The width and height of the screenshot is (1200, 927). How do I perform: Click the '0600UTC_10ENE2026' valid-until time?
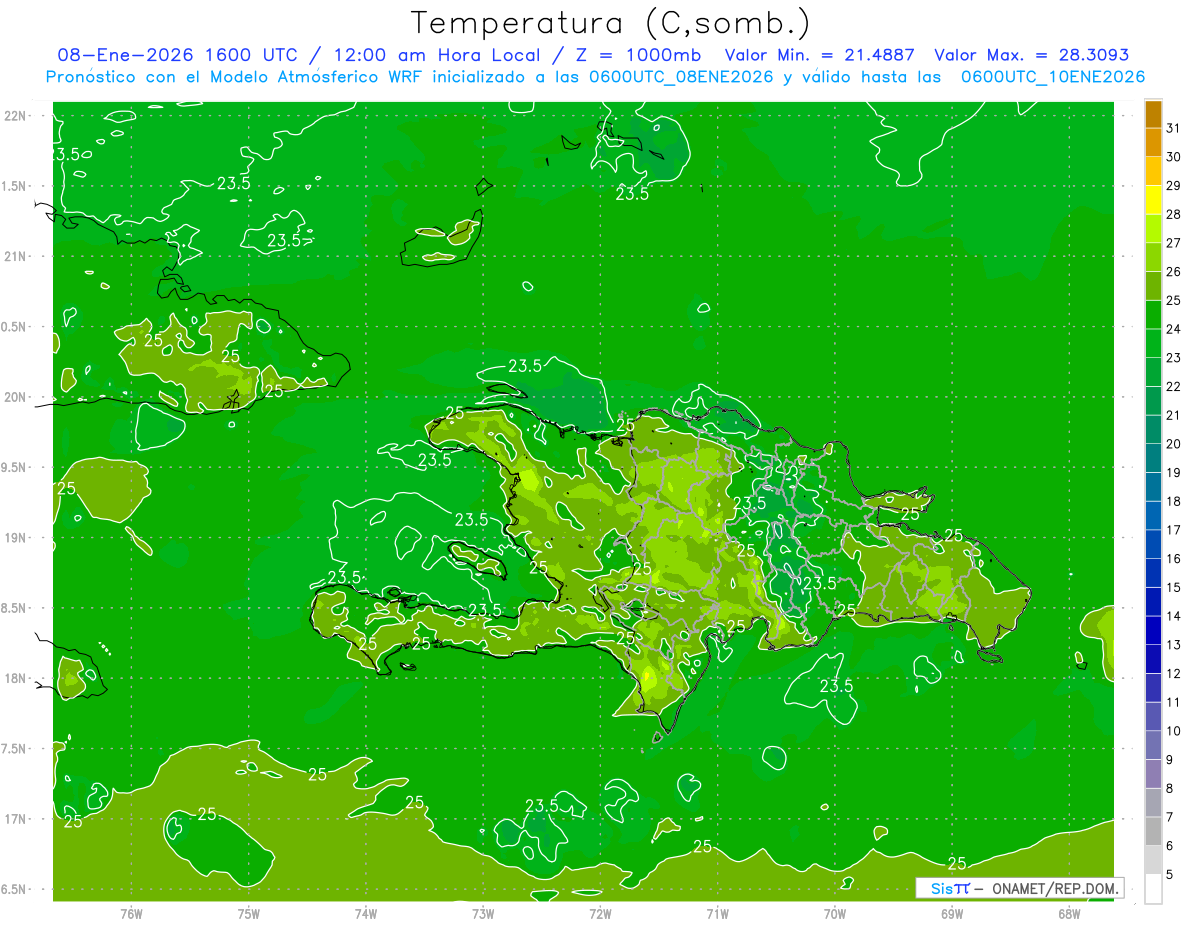point(1053,77)
